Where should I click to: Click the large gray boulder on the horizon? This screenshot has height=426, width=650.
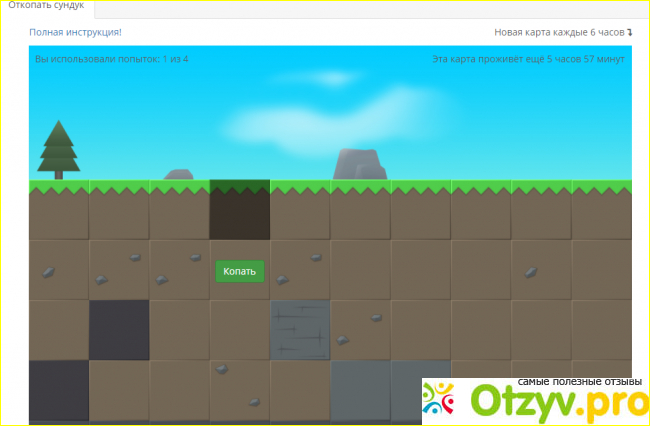359,165
